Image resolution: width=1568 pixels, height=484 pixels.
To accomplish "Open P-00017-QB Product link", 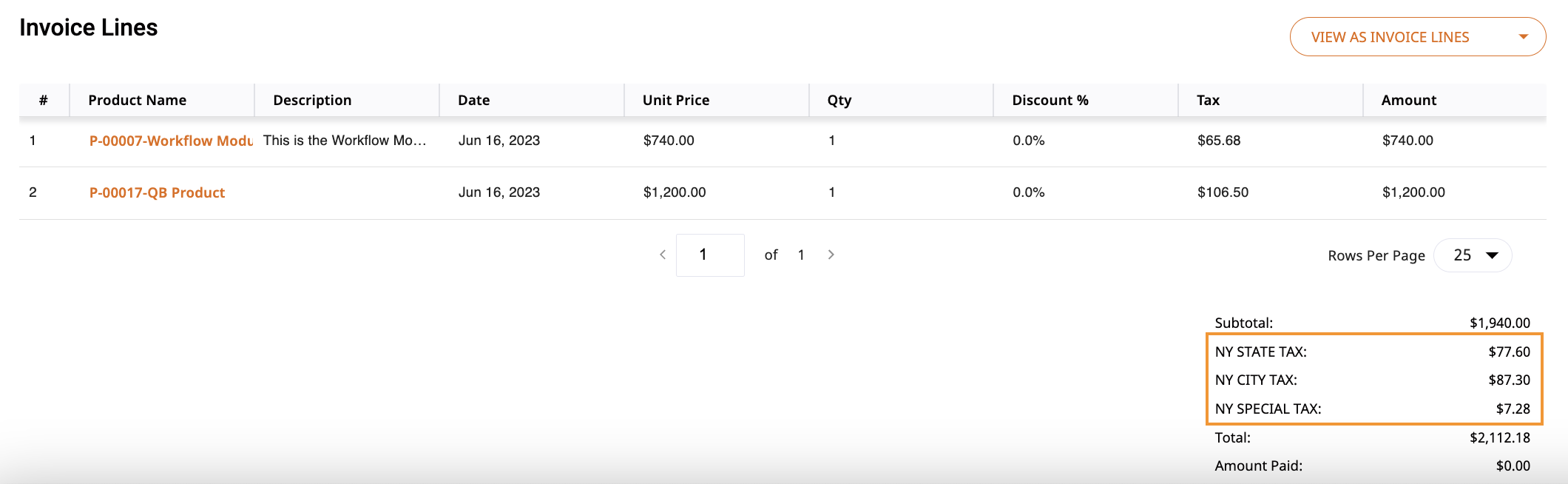I will click(x=157, y=192).
